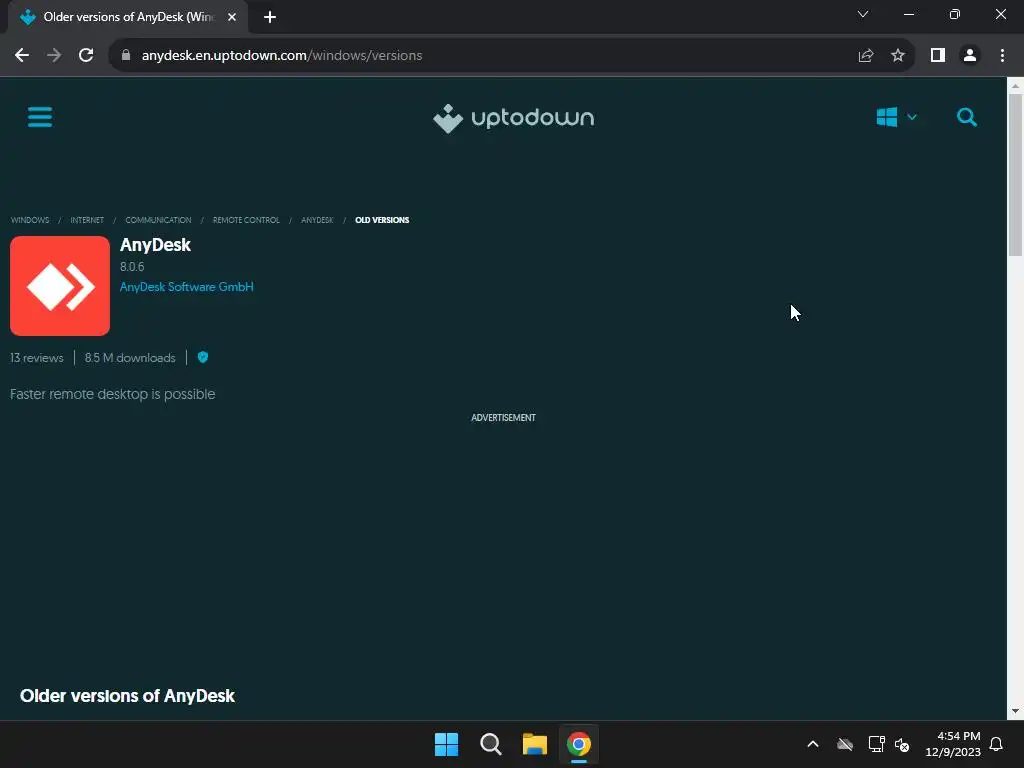
Task: Open the REMOTE CONTROL breadcrumb link
Action: point(246,220)
